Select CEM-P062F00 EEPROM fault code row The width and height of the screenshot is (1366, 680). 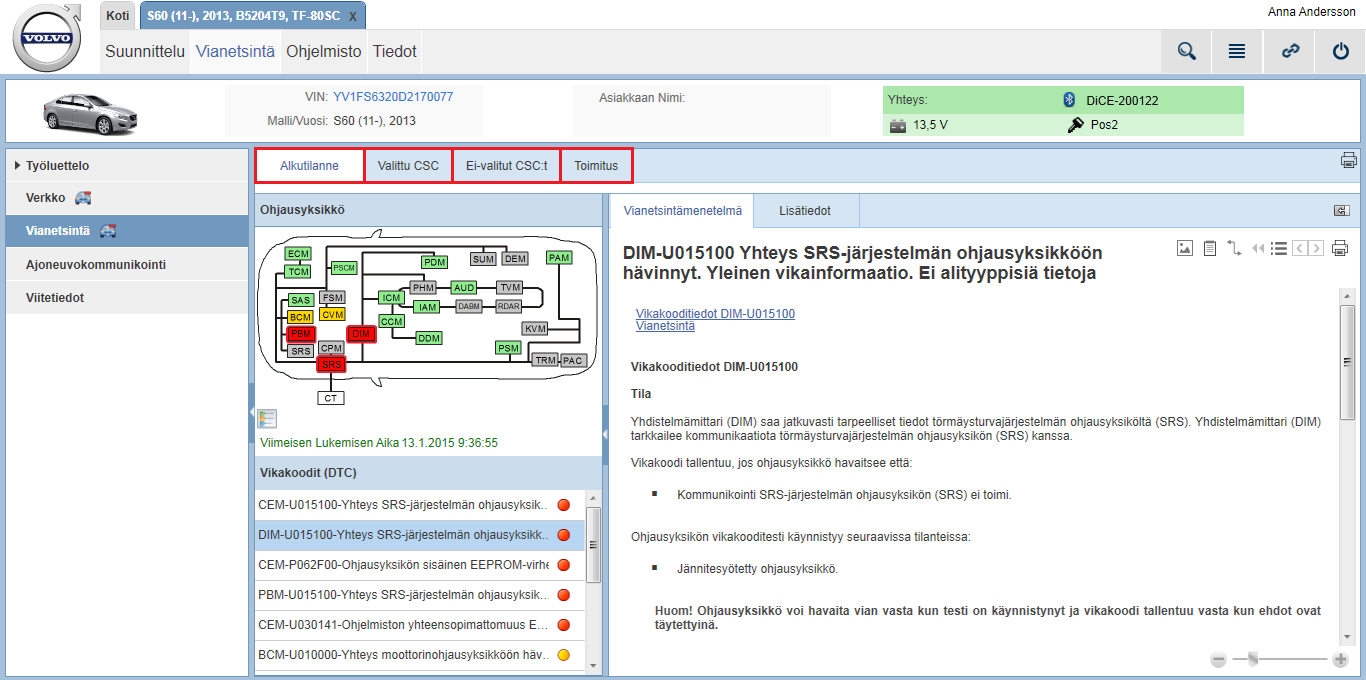pos(419,565)
